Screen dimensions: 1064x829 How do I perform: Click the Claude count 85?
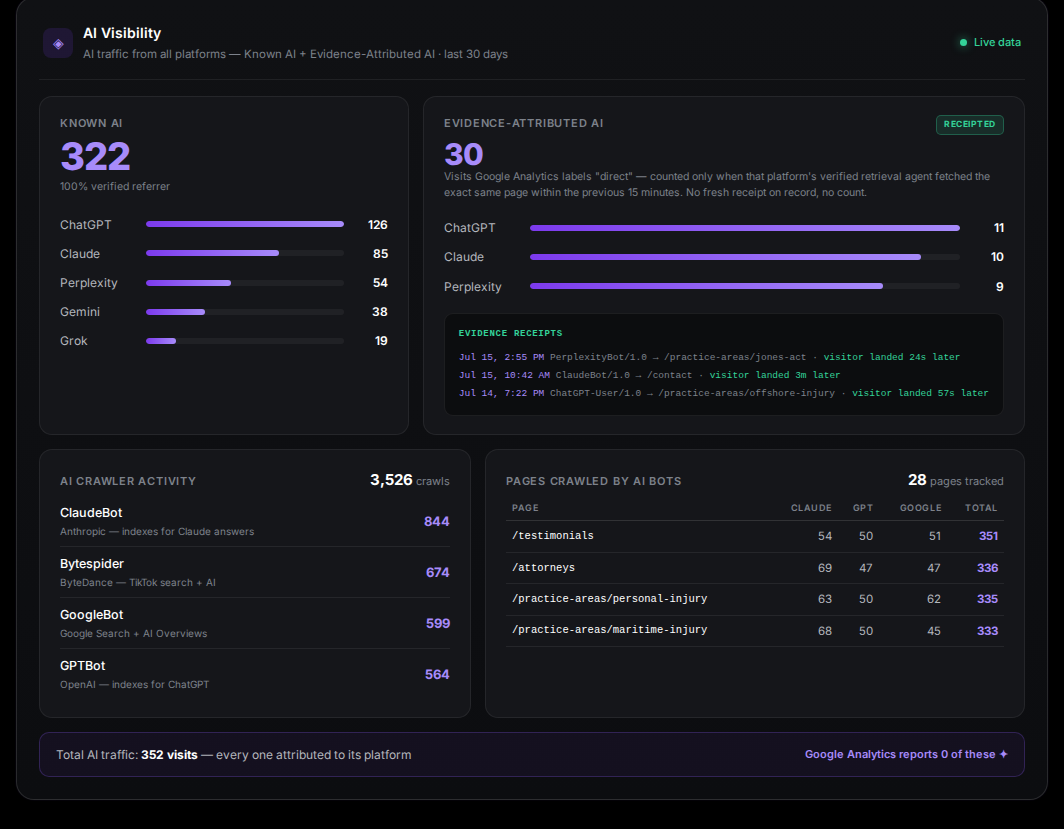(x=380, y=254)
